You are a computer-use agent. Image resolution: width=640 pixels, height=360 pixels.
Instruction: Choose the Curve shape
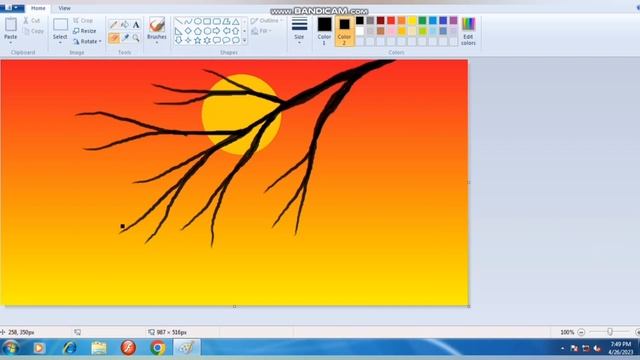(188, 21)
